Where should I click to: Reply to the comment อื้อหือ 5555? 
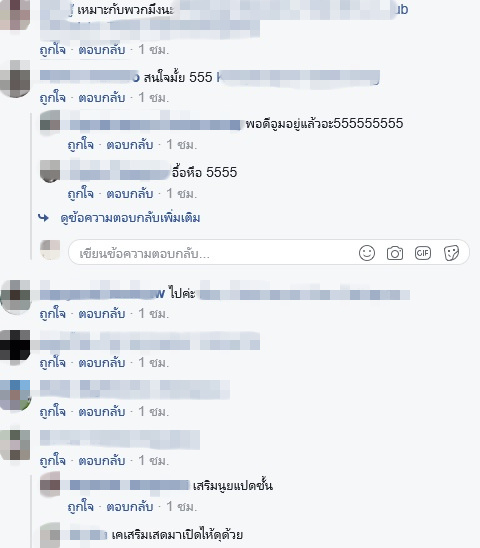(x=130, y=193)
